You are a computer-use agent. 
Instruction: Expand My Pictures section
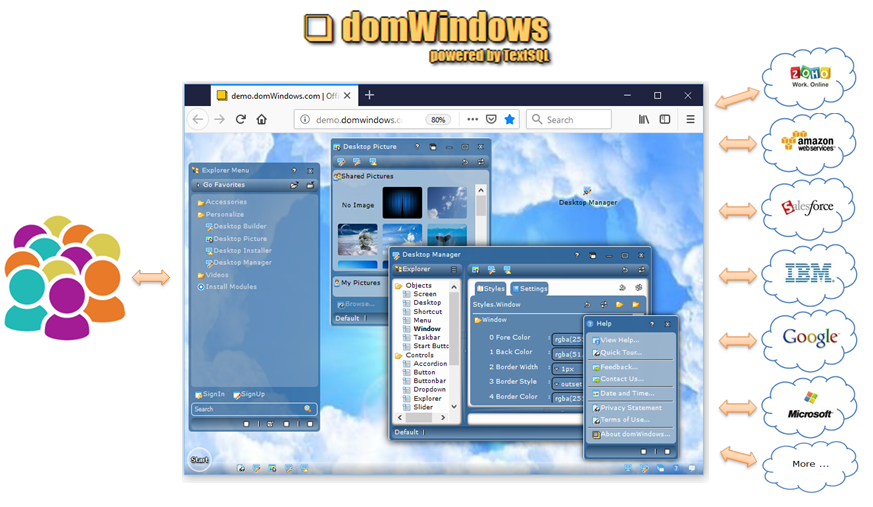point(357,283)
